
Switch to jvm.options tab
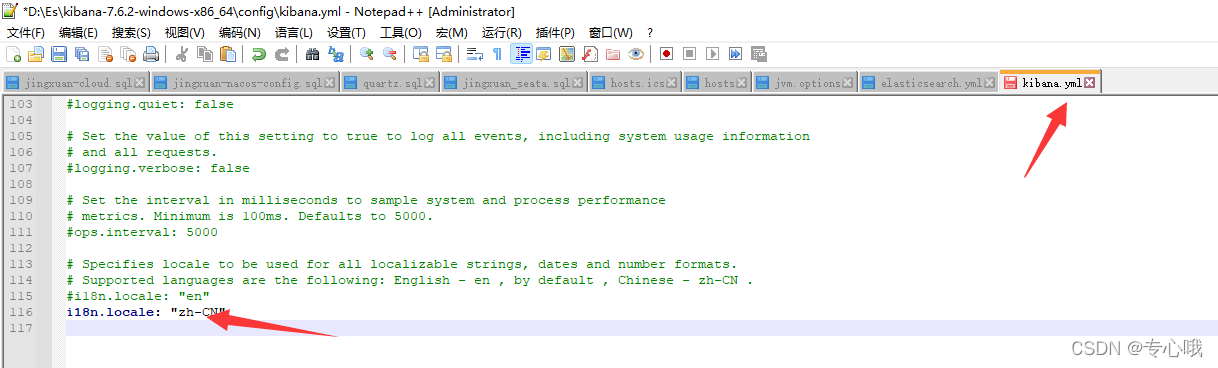pyautogui.click(x=805, y=83)
